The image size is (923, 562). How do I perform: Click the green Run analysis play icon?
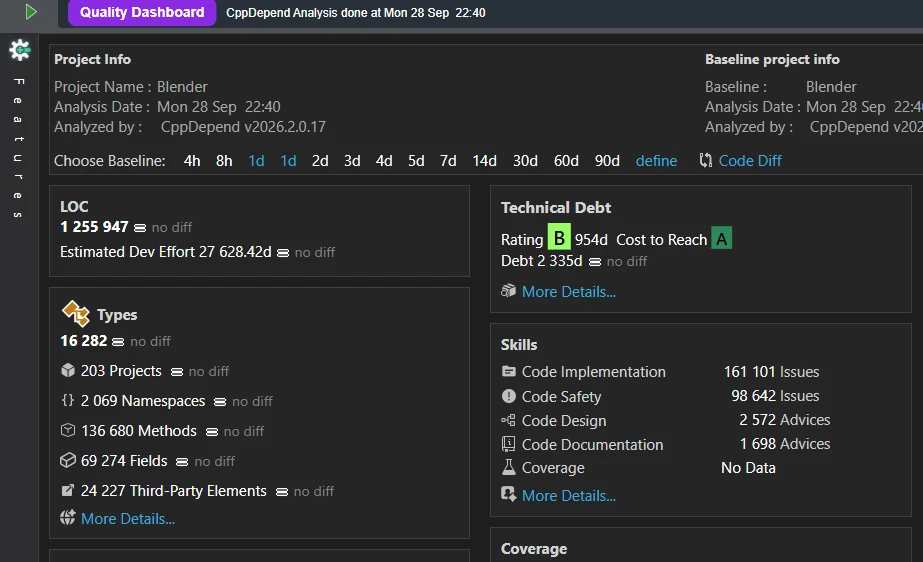31,12
